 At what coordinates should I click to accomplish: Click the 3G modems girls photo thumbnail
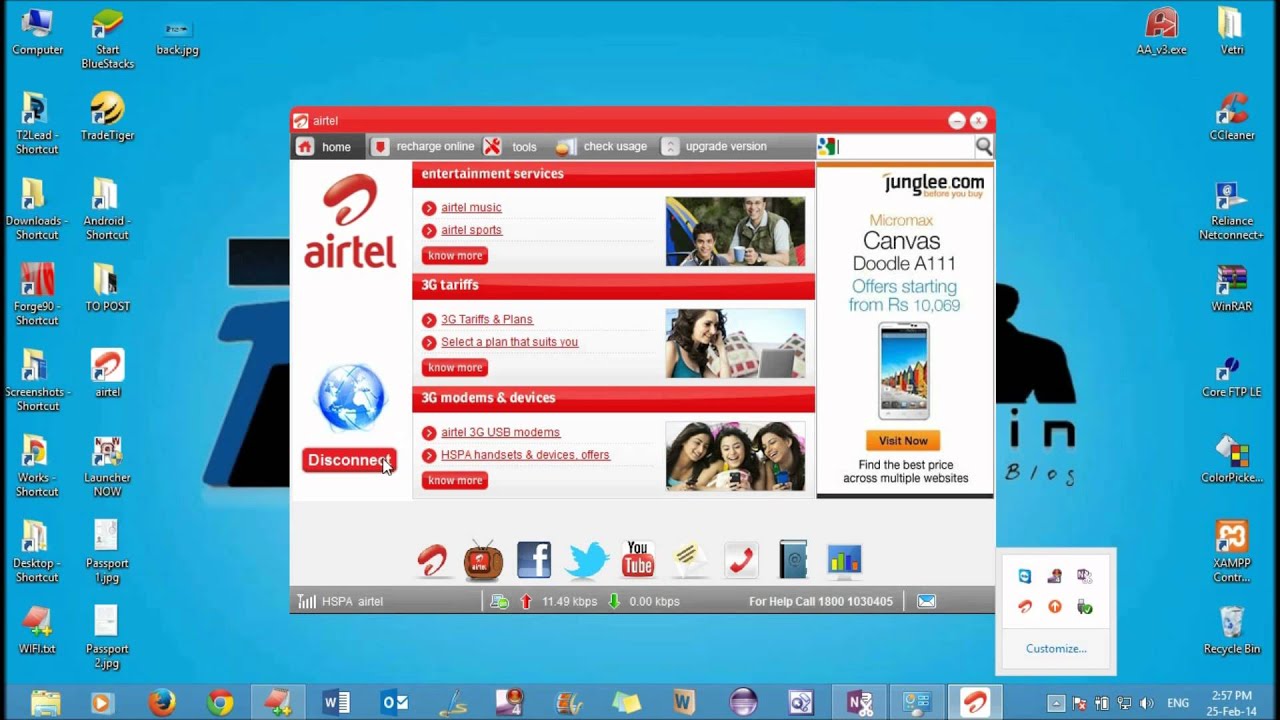[x=735, y=456]
